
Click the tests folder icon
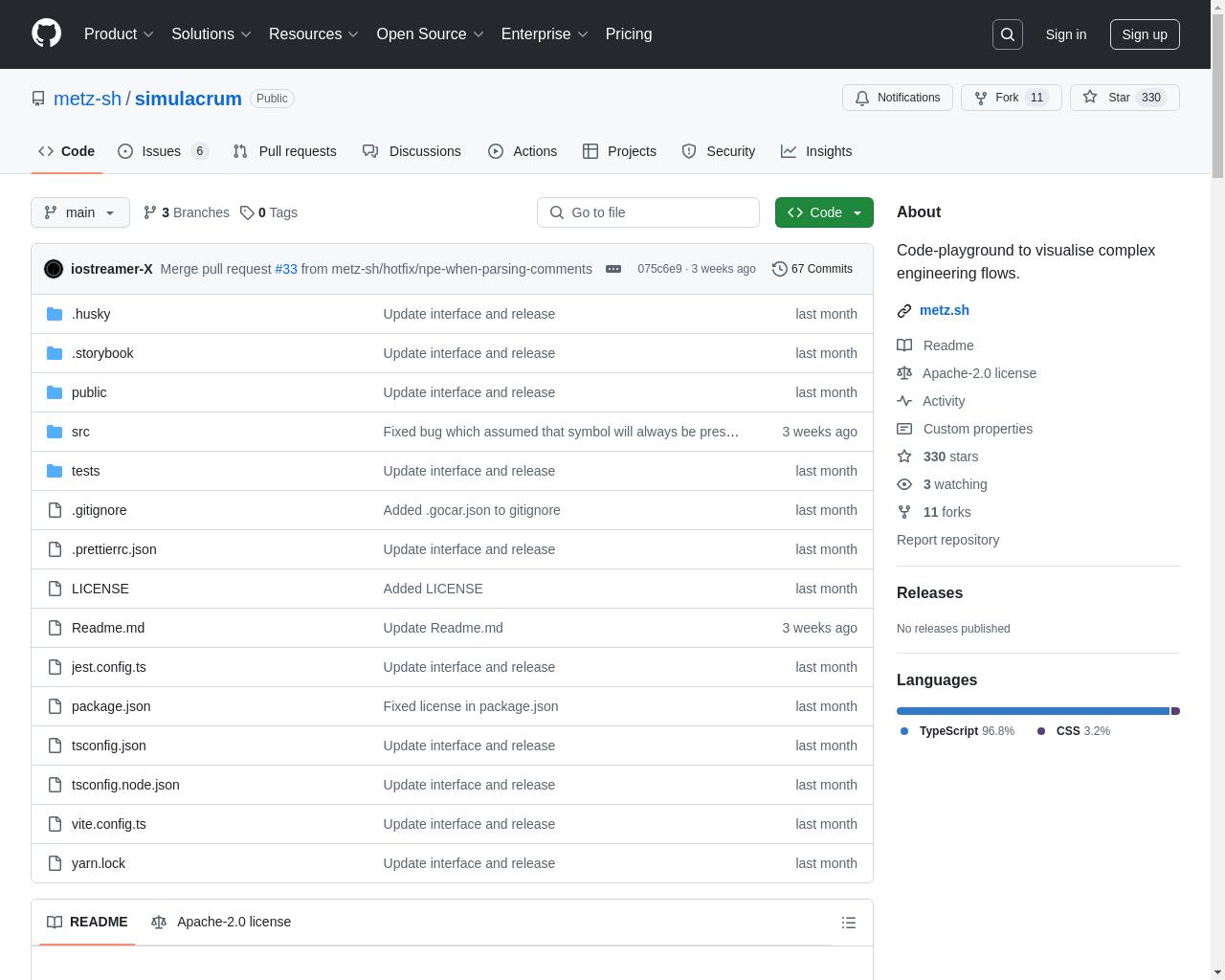point(55,471)
